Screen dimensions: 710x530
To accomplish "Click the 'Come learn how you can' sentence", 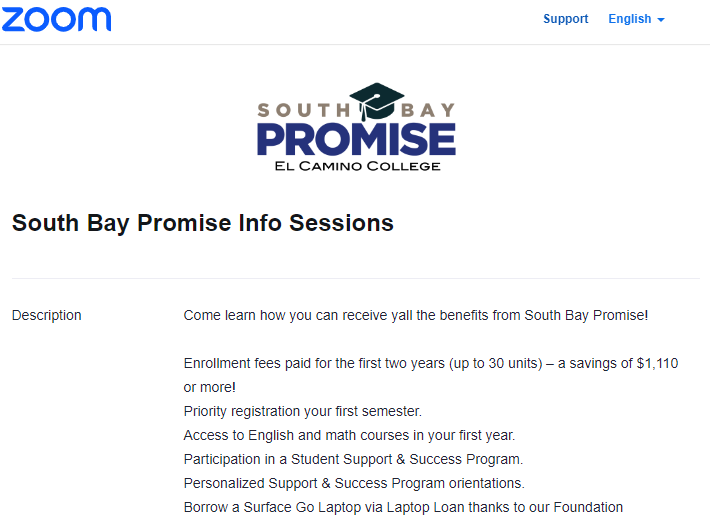I will pyautogui.click(x=416, y=315).
